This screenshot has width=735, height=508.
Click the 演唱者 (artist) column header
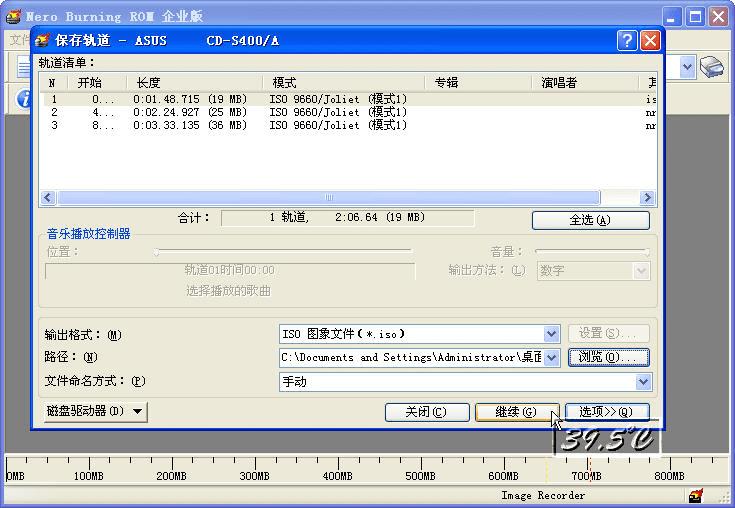(x=585, y=83)
